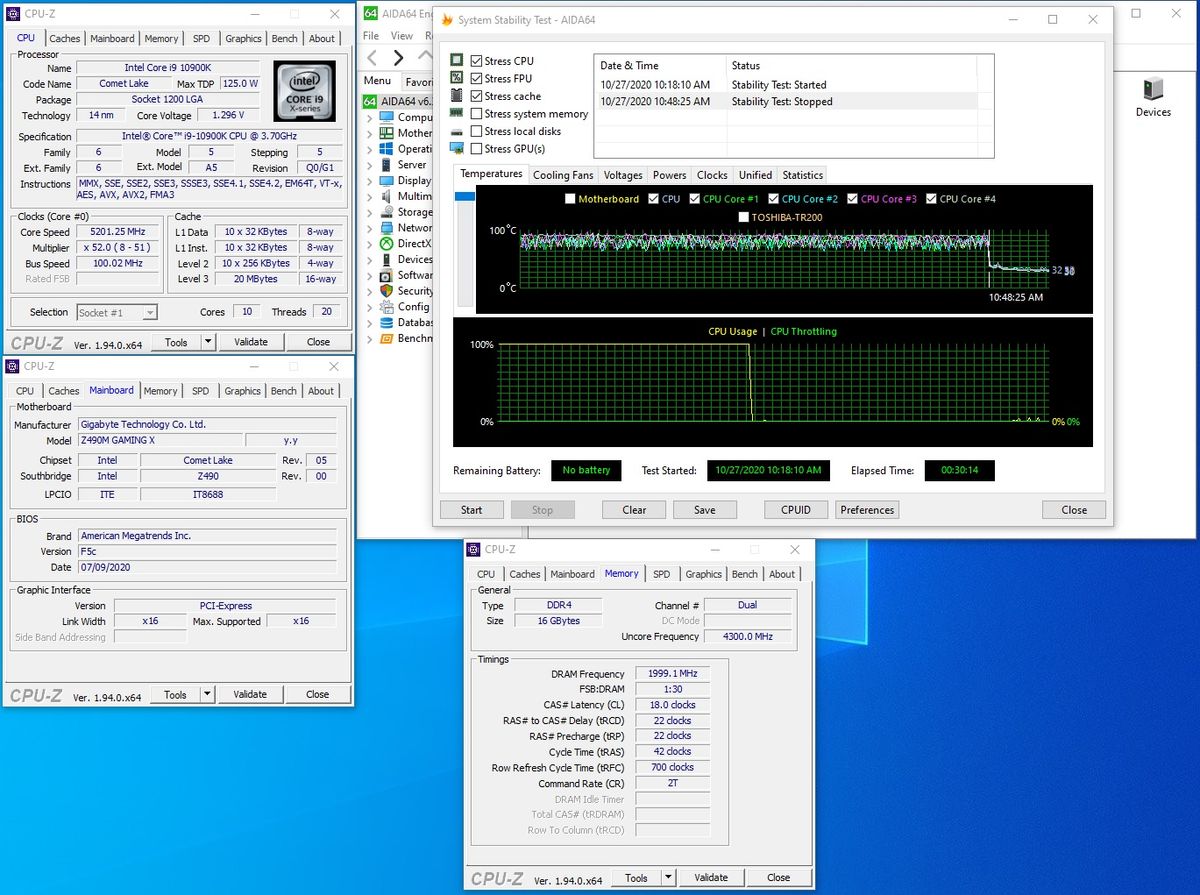
Task: Expand the Motherboard node in AIDA64 tree
Action: tap(368, 133)
